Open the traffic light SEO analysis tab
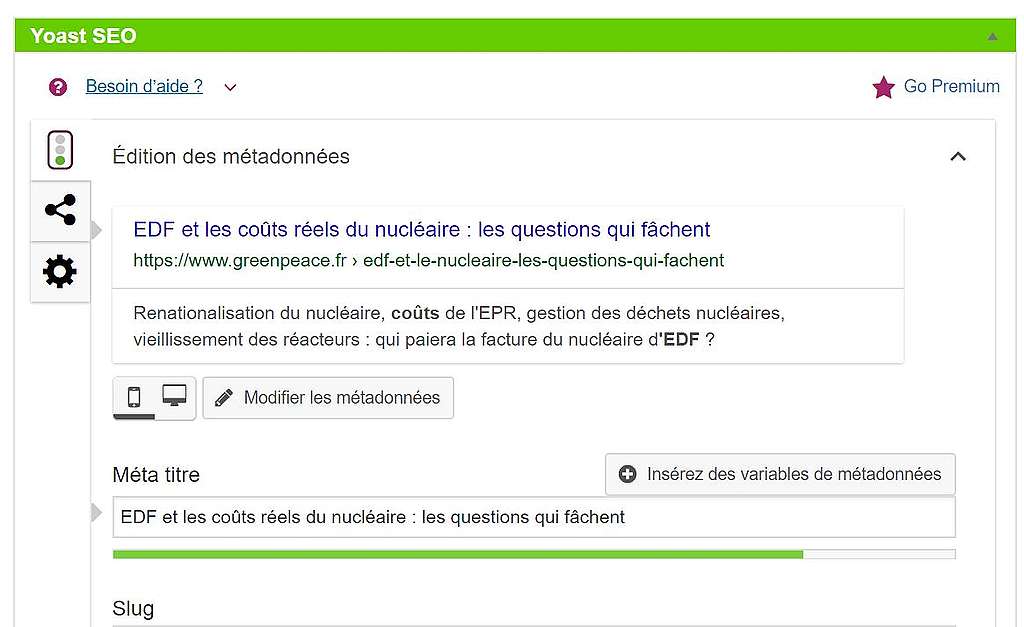 click(60, 150)
